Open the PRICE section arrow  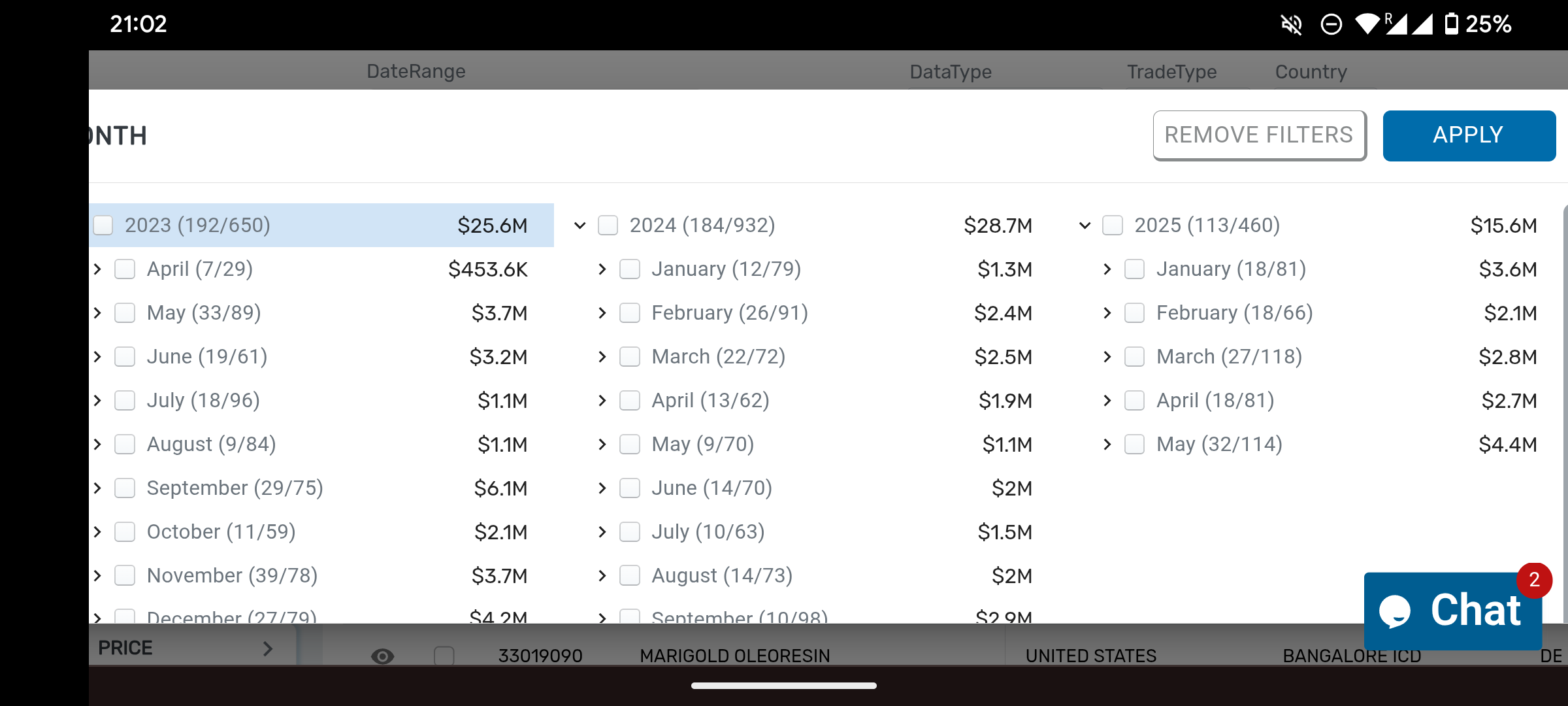(267, 648)
